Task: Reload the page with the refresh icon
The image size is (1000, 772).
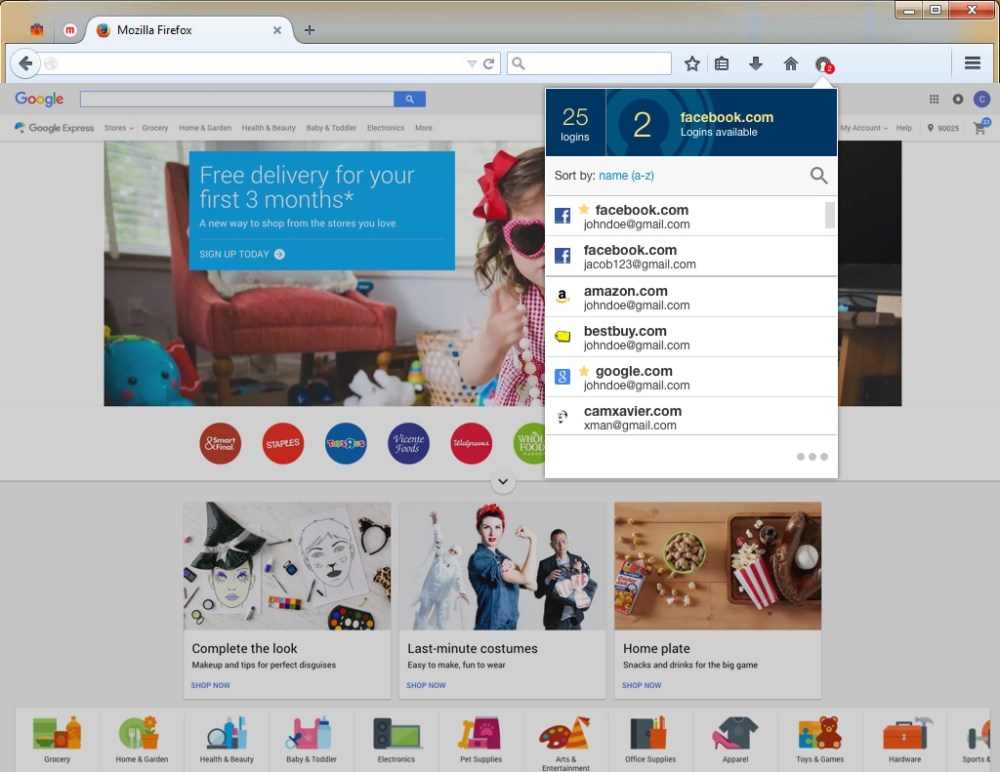Action: coord(489,64)
